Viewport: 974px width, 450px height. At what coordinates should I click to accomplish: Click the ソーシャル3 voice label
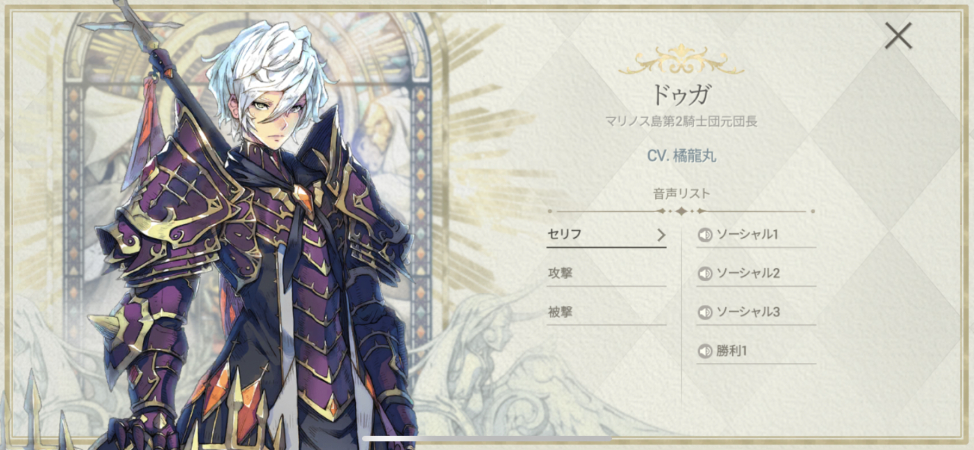tap(748, 312)
